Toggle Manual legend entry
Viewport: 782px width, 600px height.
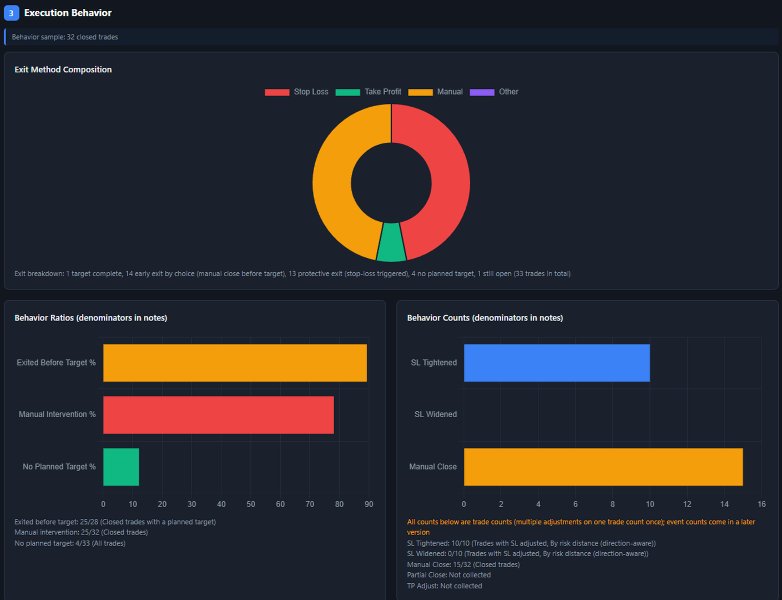pyautogui.click(x=435, y=92)
